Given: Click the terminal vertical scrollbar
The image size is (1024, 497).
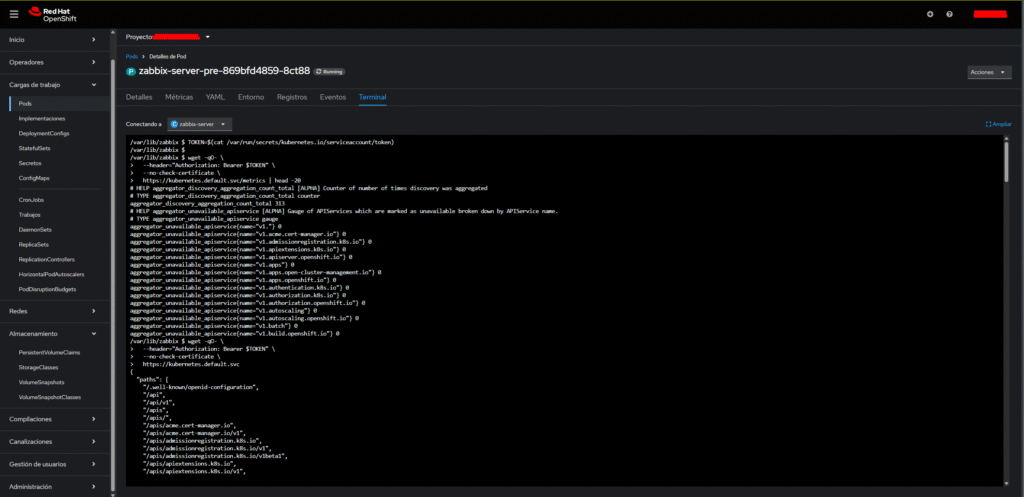Looking at the screenshot, I should click(x=1006, y=161).
